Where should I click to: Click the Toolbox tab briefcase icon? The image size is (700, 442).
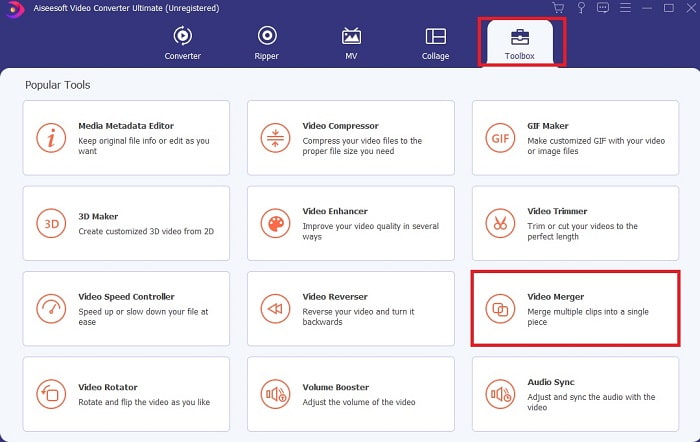click(520, 37)
